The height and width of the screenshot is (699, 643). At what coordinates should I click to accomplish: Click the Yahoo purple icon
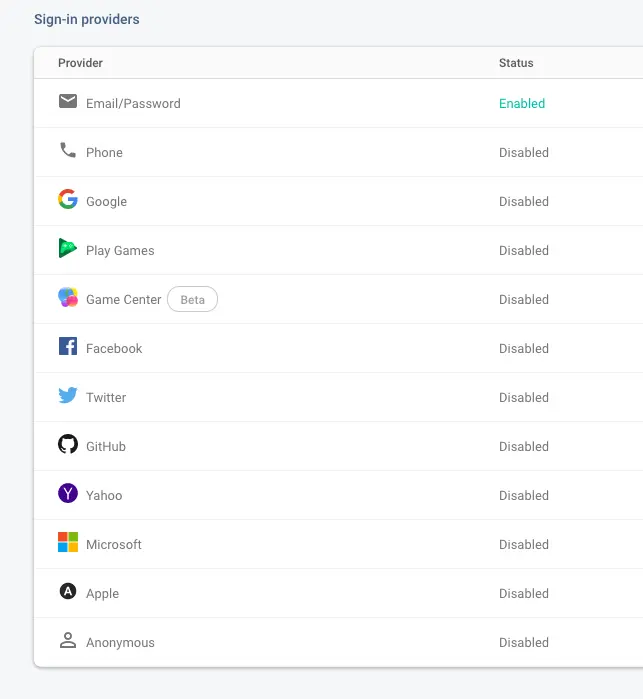[x=68, y=493]
